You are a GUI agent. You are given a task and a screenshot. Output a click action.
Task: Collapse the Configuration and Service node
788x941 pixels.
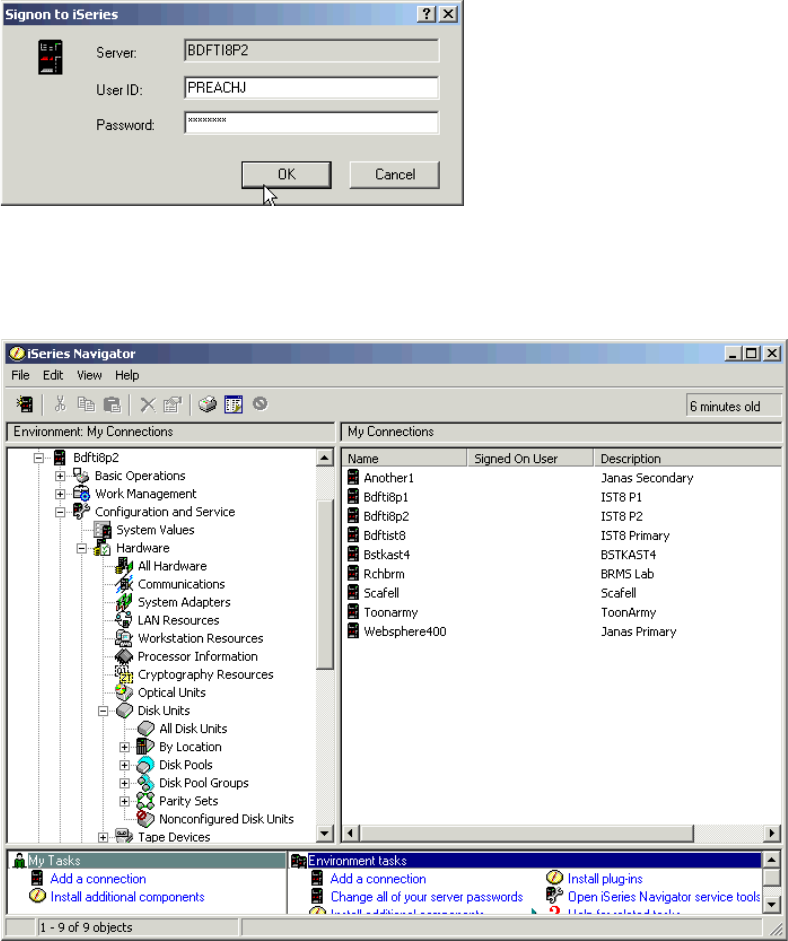[60, 512]
